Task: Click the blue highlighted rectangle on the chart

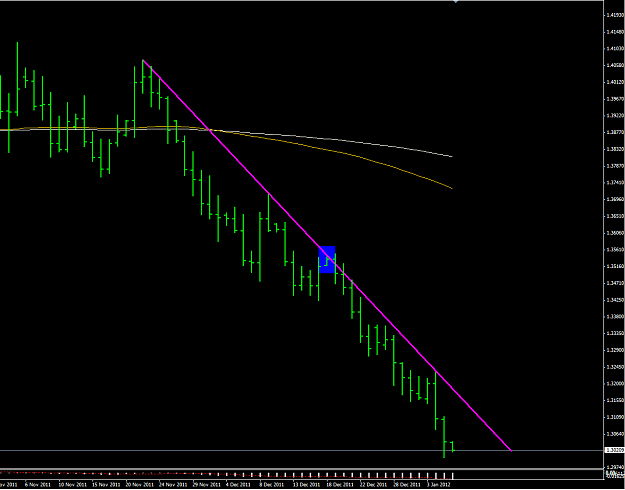Action: click(327, 260)
